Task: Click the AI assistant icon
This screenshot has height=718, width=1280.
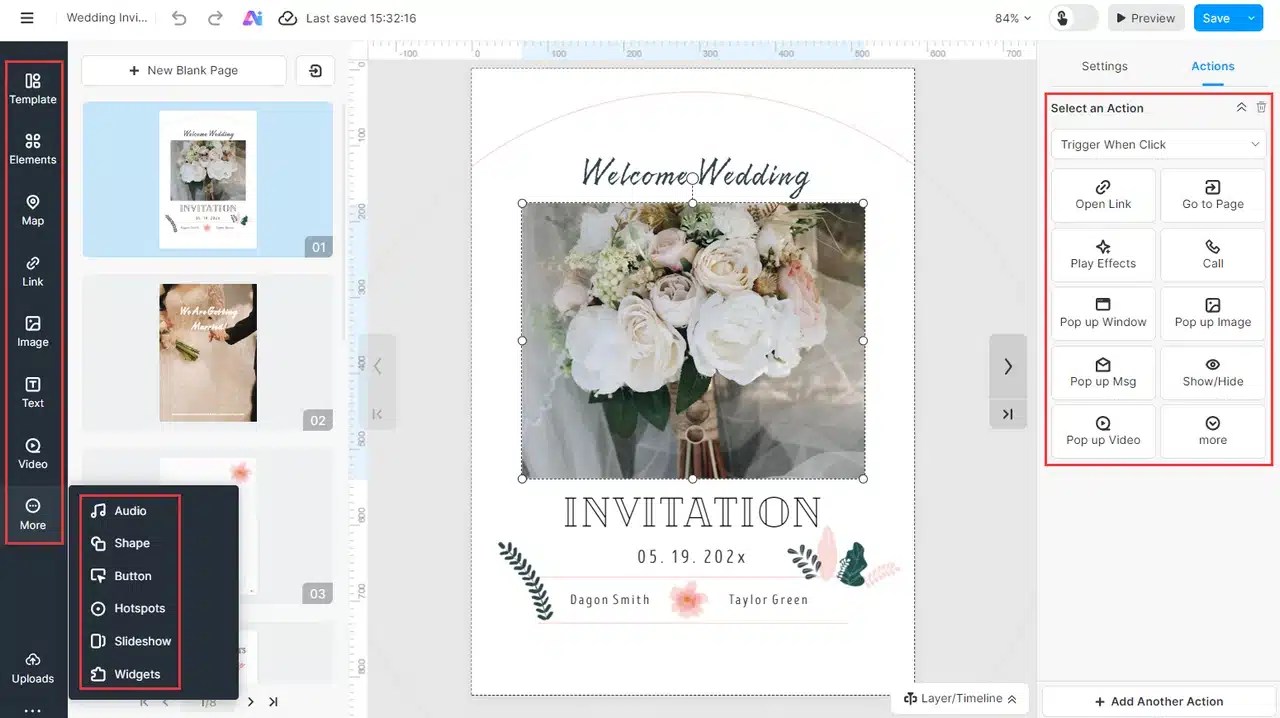Action: click(252, 17)
